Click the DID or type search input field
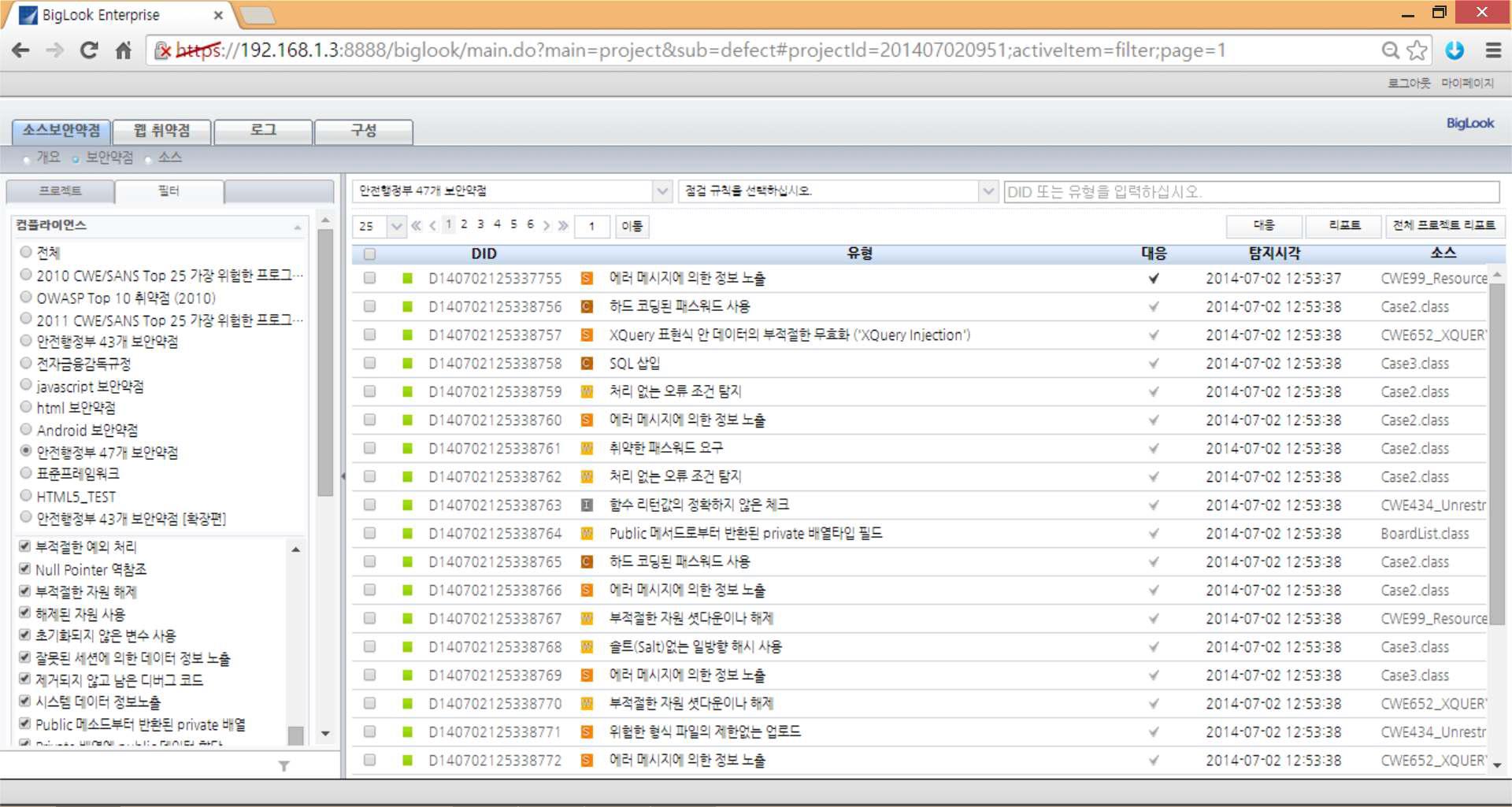The width and height of the screenshot is (1512, 807). [1251, 192]
